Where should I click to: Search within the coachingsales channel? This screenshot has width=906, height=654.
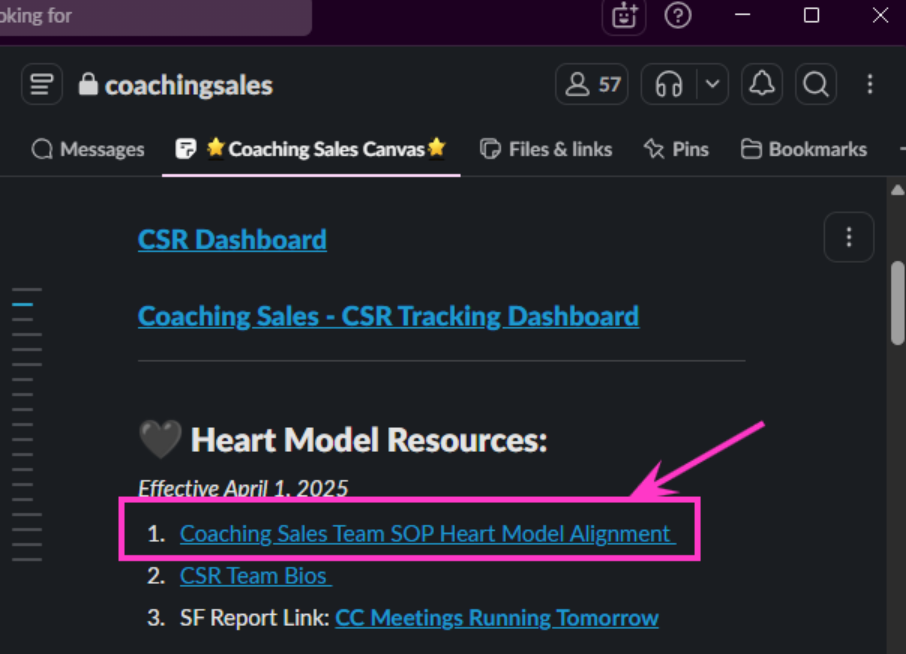pyautogui.click(x=815, y=84)
